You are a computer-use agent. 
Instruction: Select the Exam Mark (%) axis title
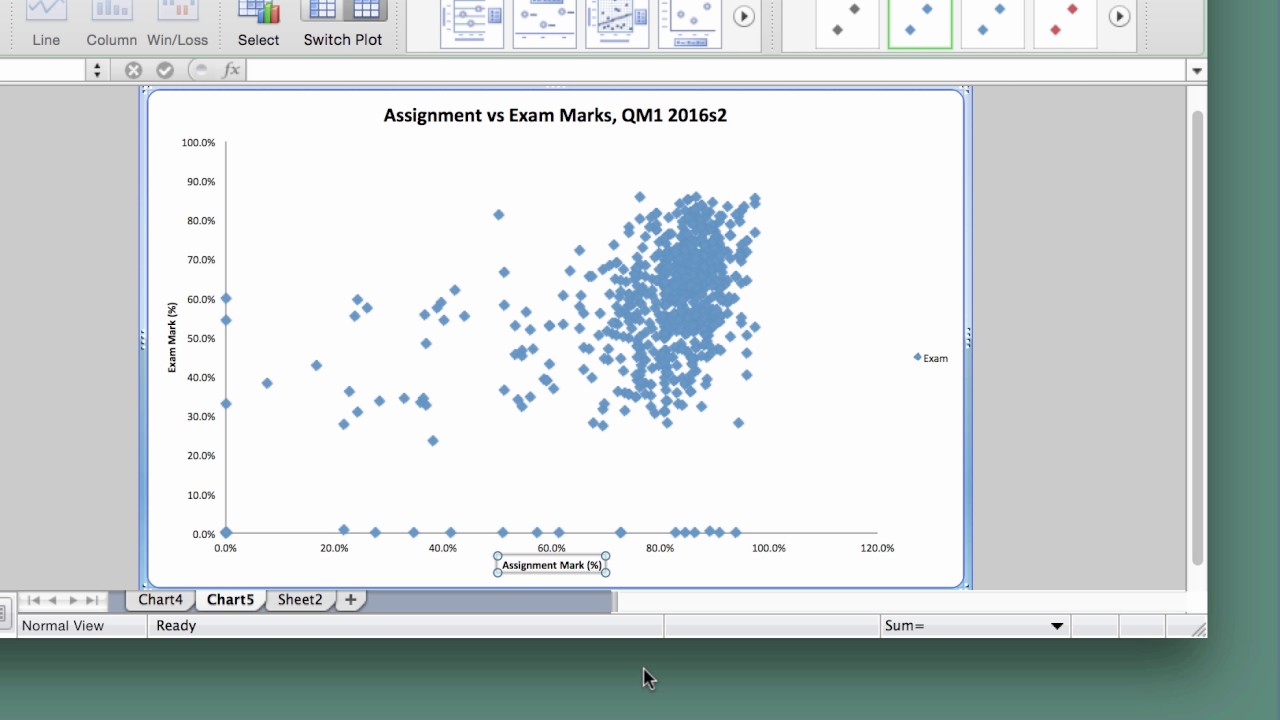(172, 337)
